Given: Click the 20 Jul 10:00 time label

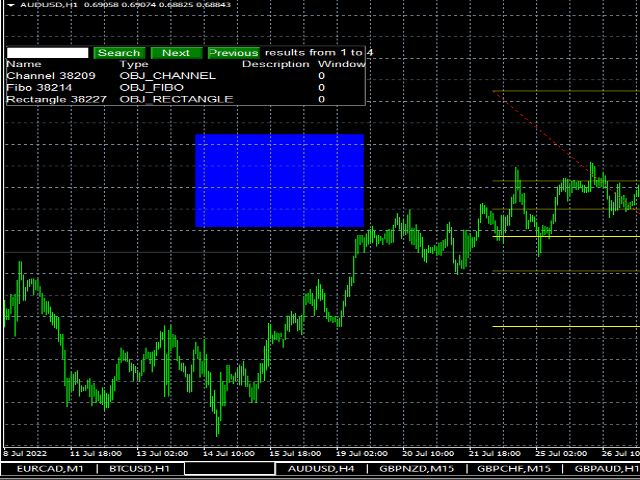Looking at the screenshot, I should coord(428,454).
